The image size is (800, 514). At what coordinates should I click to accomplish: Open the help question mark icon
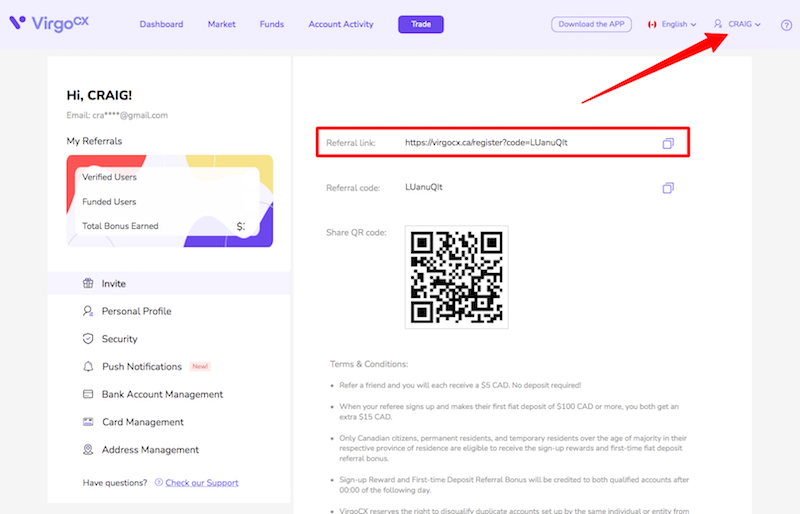click(x=786, y=25)
